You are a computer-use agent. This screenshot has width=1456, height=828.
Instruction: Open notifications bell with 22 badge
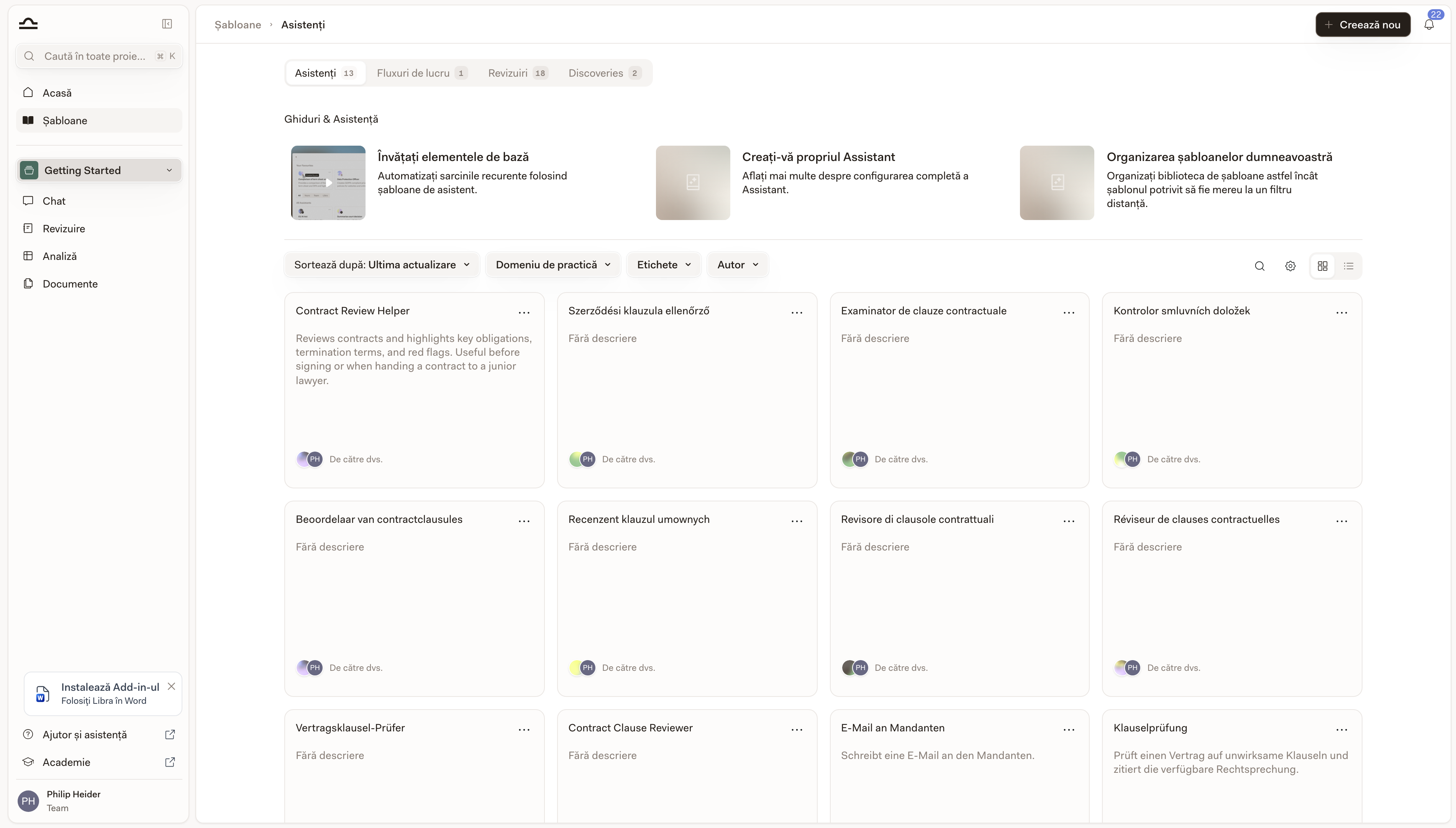pyautogui.click(x=1429, y=25)
